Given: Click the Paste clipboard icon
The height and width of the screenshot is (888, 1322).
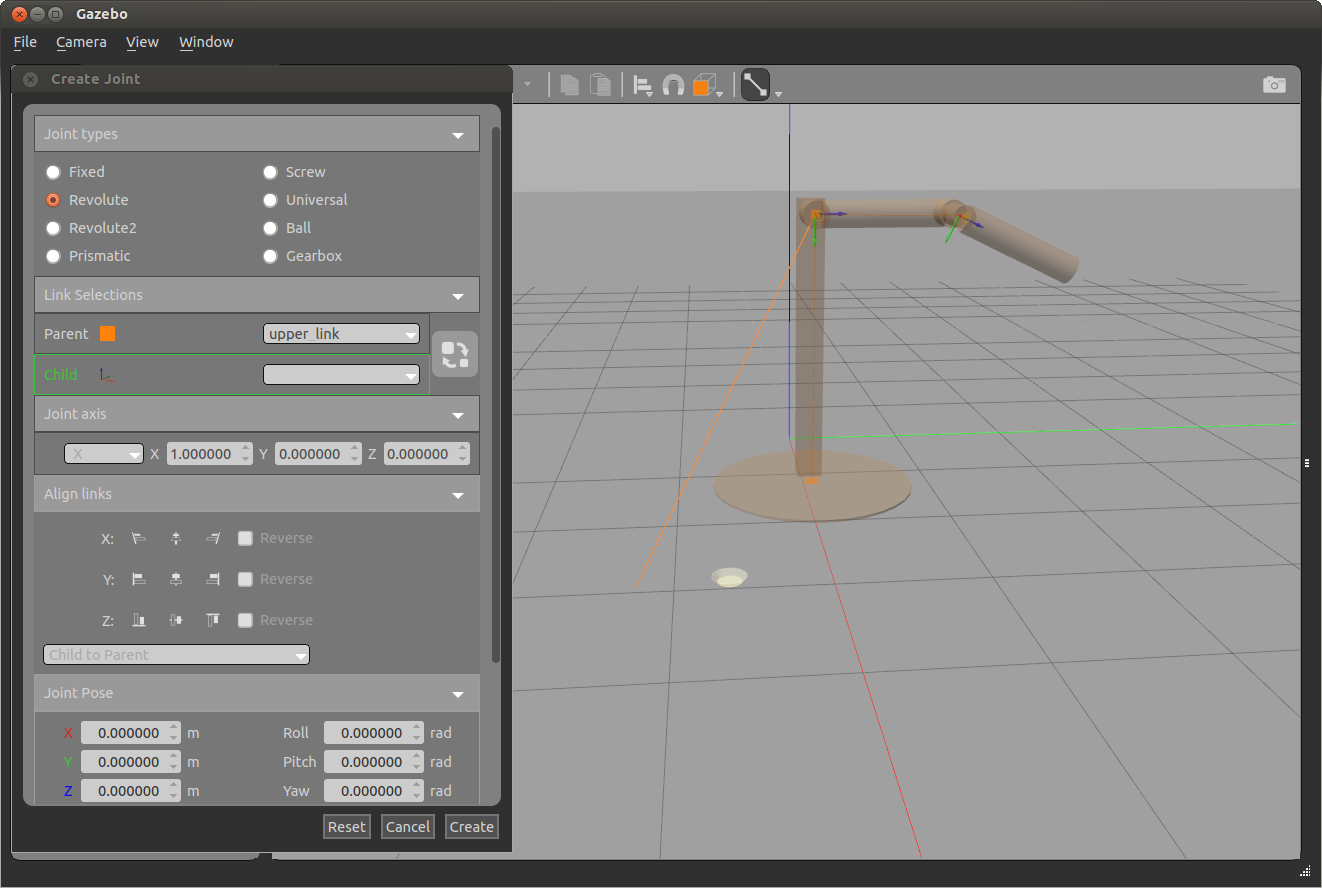Looking at the screenshot, I should (x=600, y=85).
